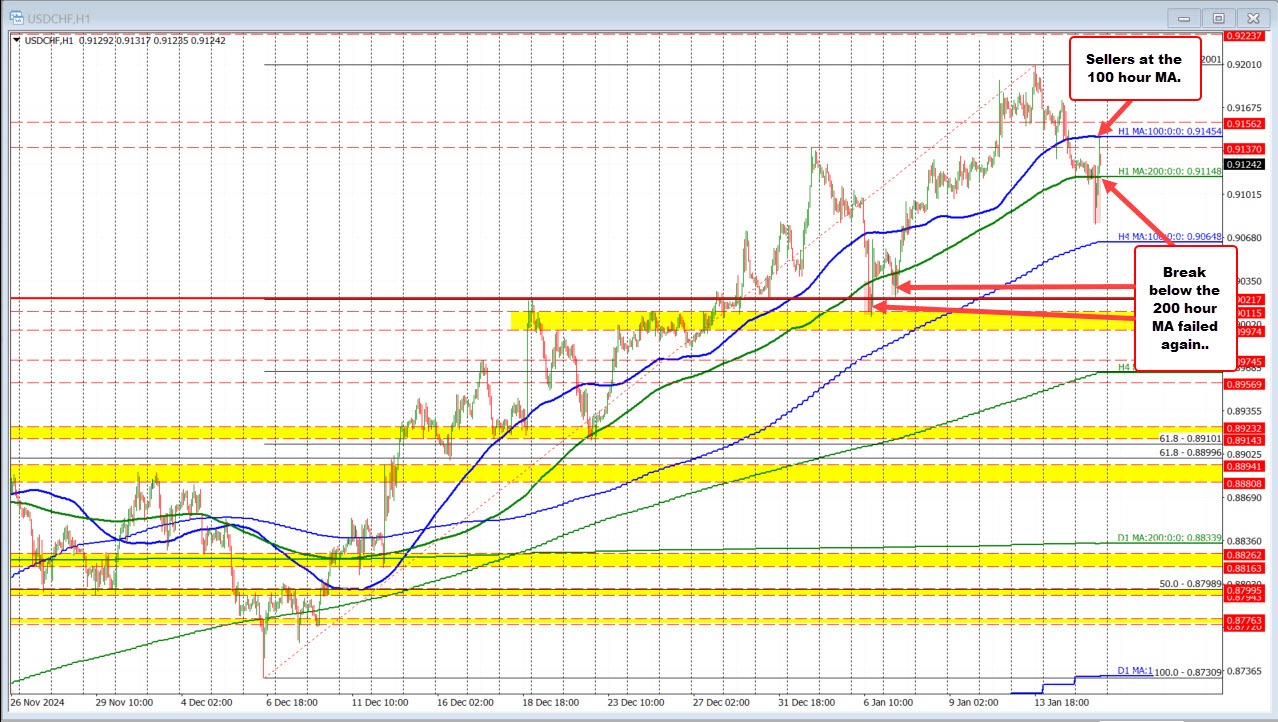Click the '26 Nov 2024' date axis label
Image resolution: width=1278 pixels, height=722 pixels.
pos(36,703)
